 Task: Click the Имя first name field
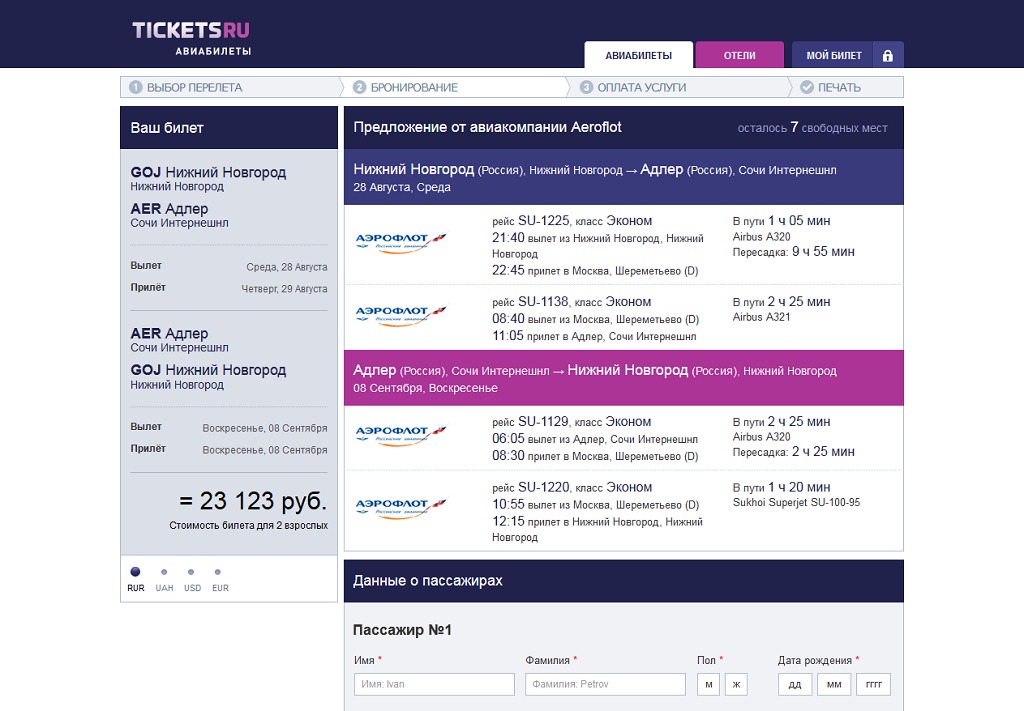click(434, 684)
